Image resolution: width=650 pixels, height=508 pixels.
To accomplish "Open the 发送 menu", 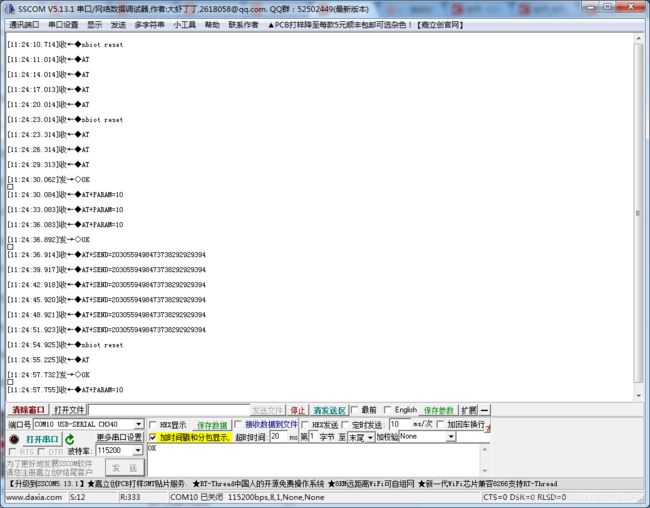I will (118, 25).
